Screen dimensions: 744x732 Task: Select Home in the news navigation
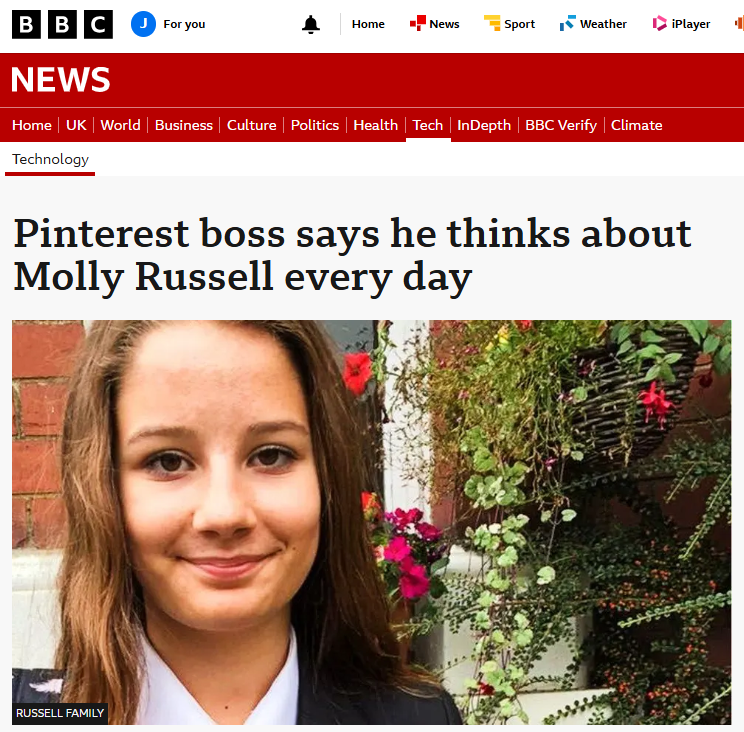[x=32, y=125]
